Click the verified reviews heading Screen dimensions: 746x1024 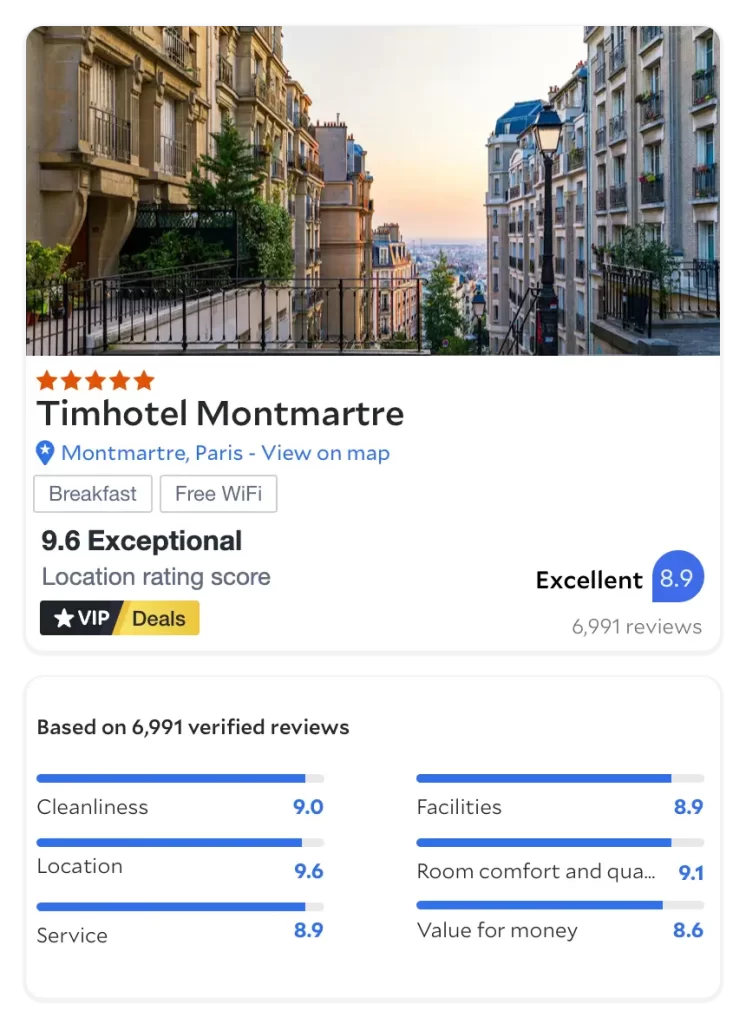pos(193,727)
